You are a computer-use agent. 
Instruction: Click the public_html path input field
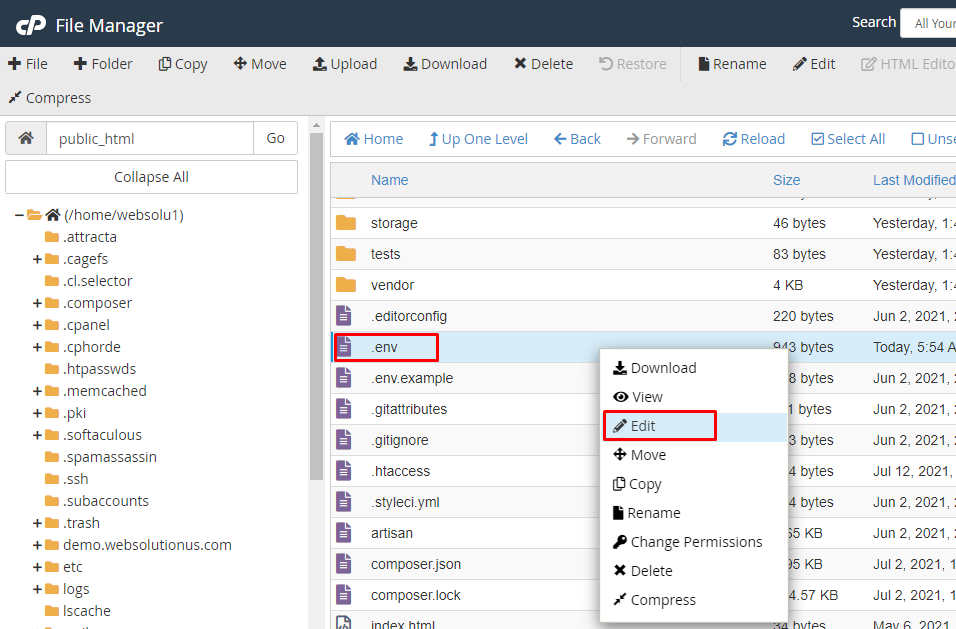150,139
